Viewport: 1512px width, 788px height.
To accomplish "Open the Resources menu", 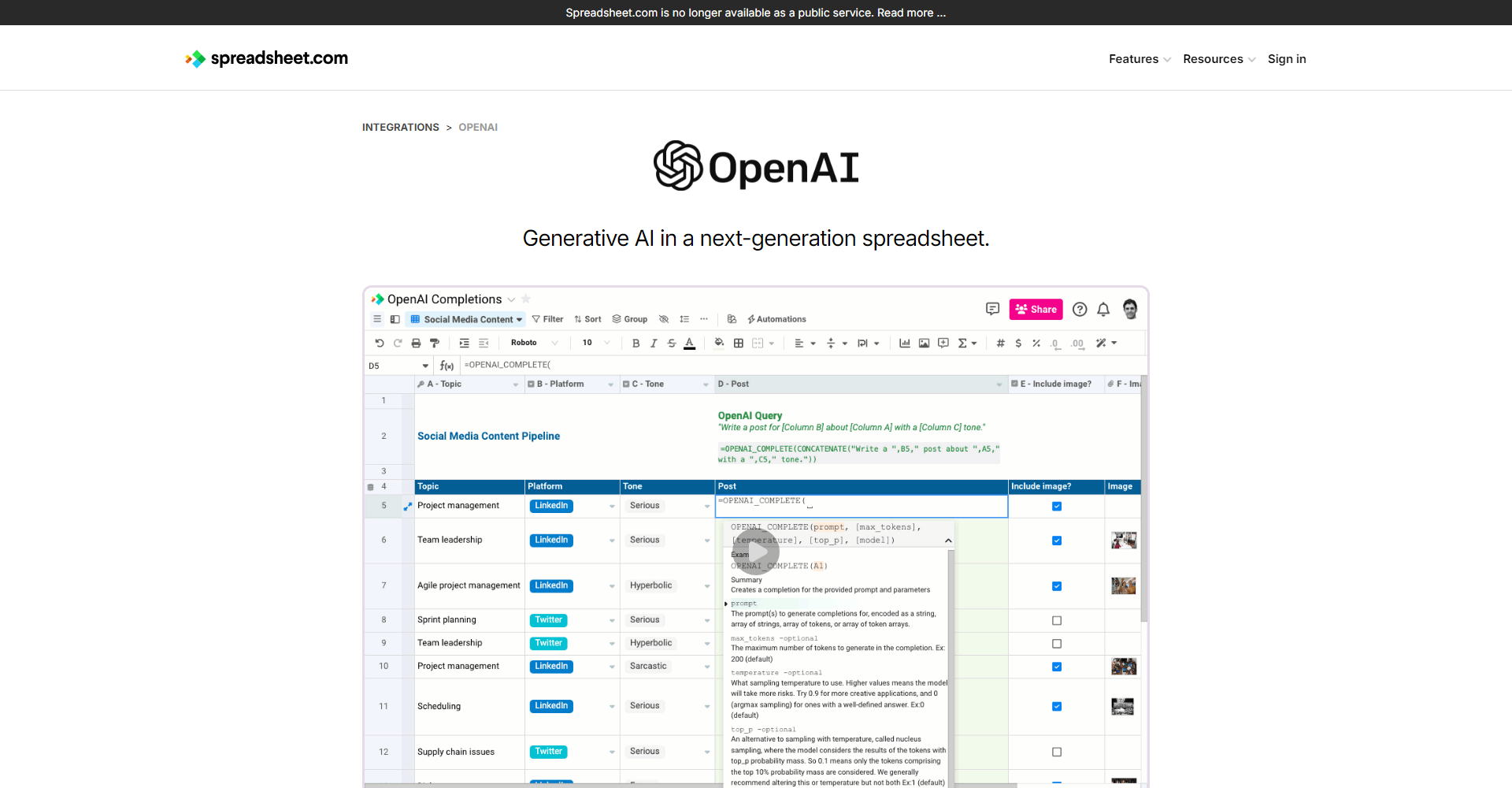I will click(1214, 58).
